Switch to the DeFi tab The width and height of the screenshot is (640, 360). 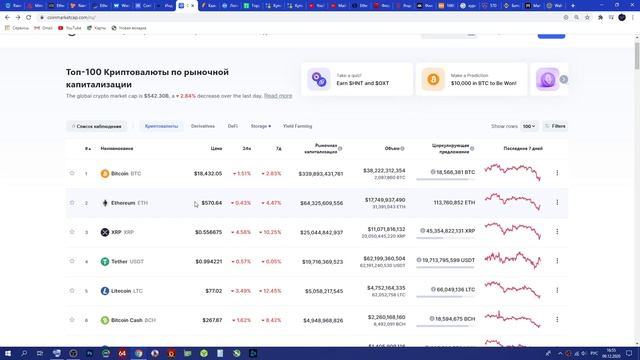(233, 127)
